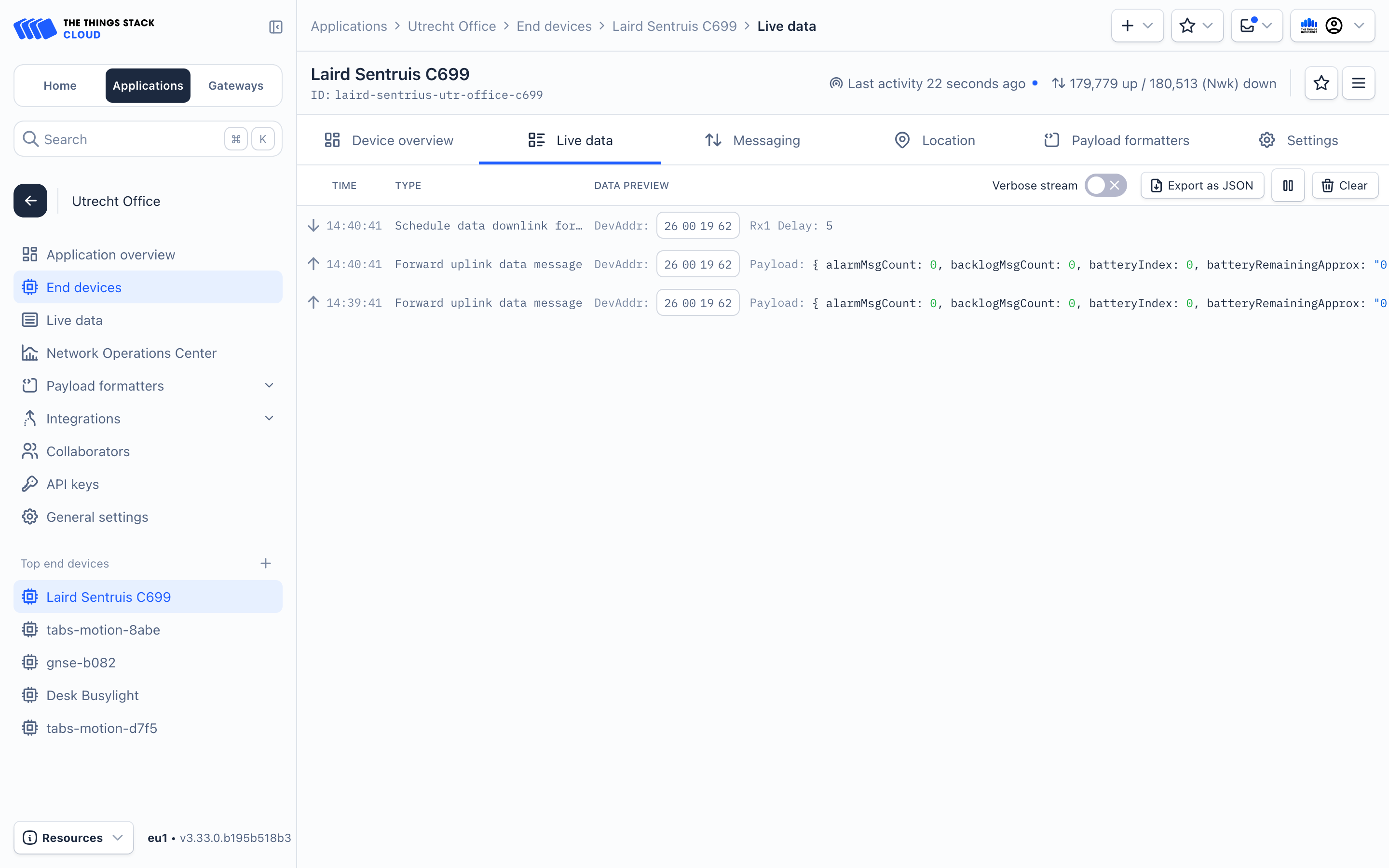The width and height of the screenshot is (1389, 868).
Task: Open the device Settings tab
Action: 1298,140
